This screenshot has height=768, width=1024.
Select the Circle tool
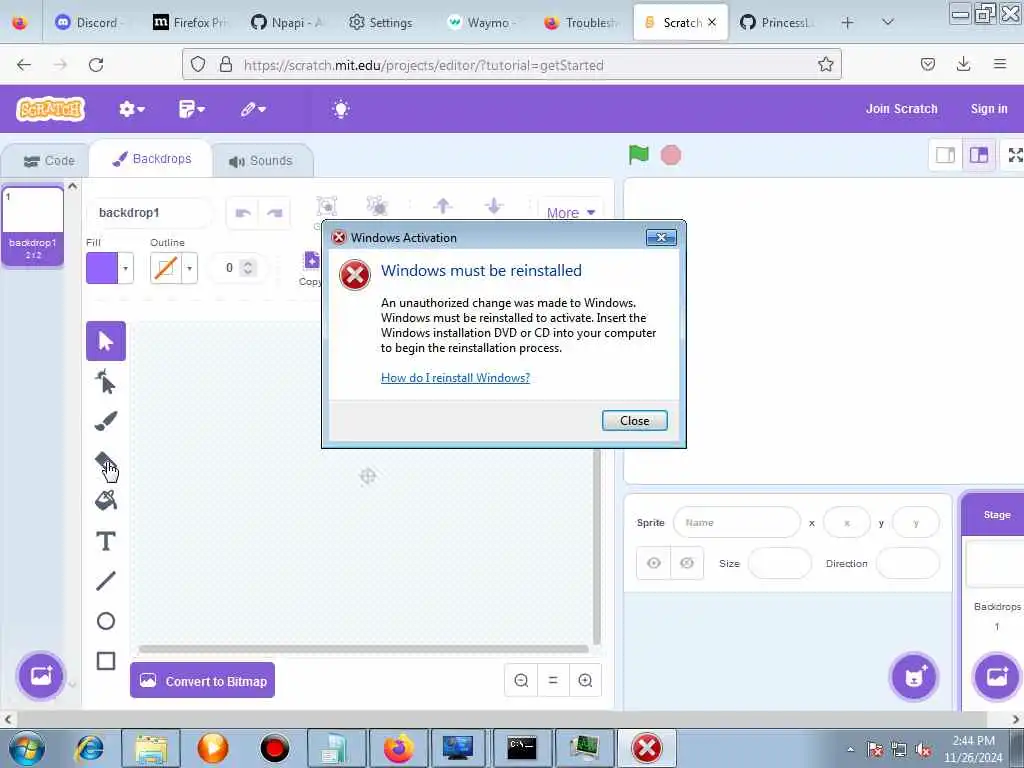[x=106, y=620]
